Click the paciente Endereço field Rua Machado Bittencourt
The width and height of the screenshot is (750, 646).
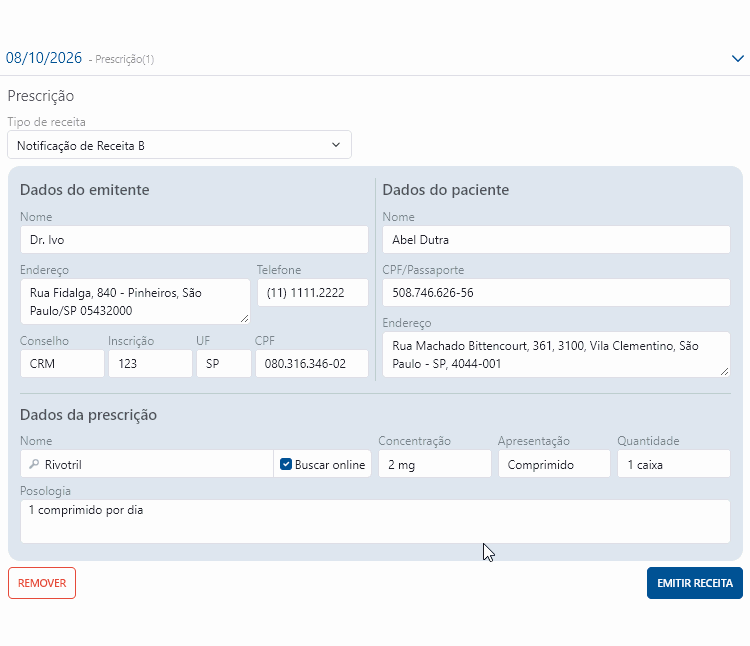[556, 355]
